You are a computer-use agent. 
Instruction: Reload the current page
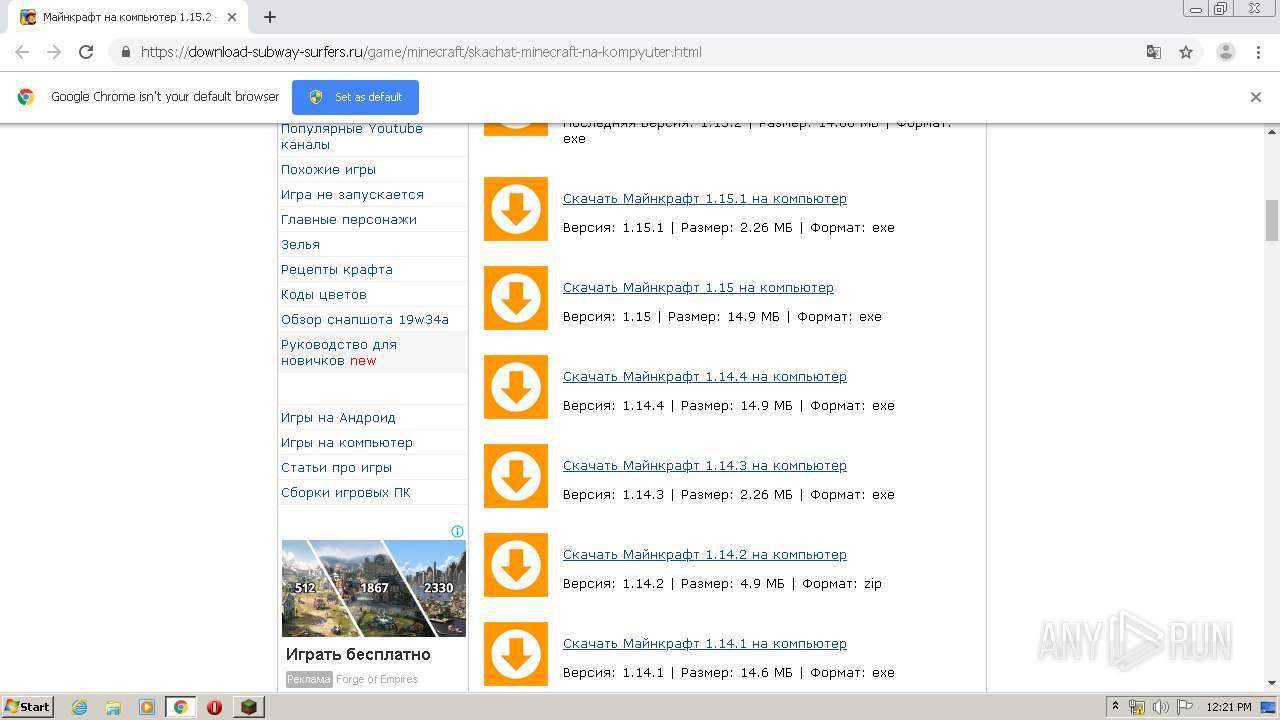pos(86,52)
